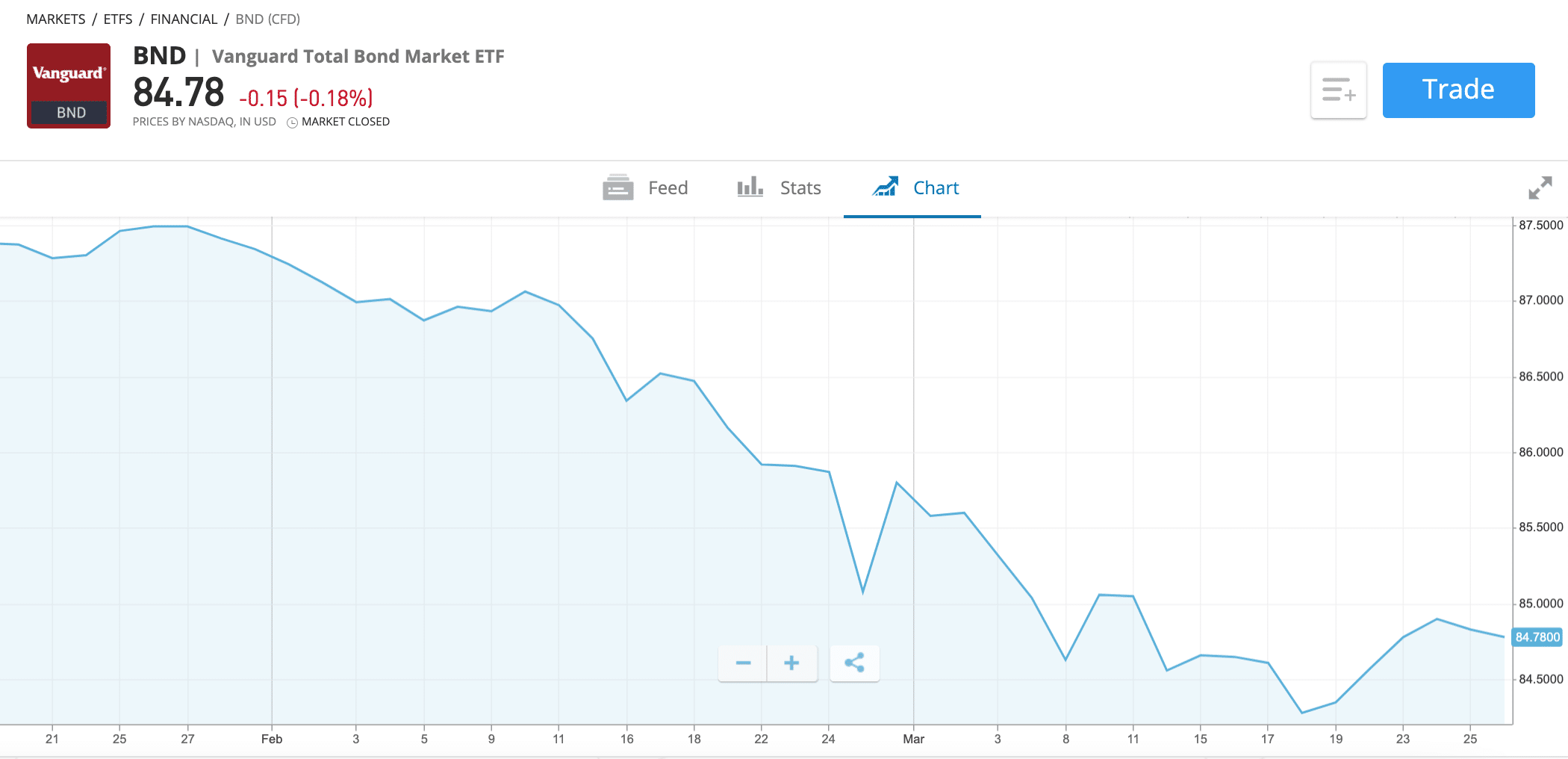This screenshot has height=759, width=1568.
Task: Go to ETFS breadcrumb link
Action: pos(118,19)
